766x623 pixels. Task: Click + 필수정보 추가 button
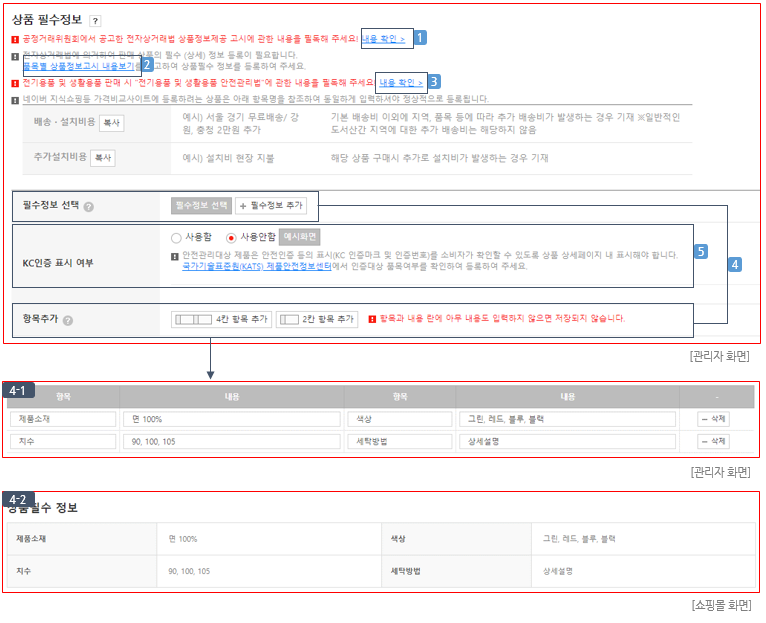pos(271,206)
